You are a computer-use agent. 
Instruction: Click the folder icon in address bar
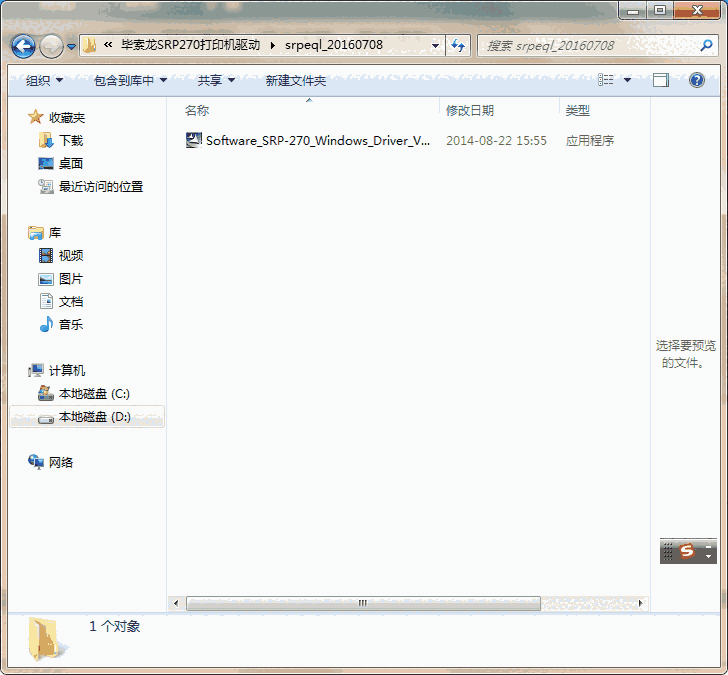coord(90,45)
